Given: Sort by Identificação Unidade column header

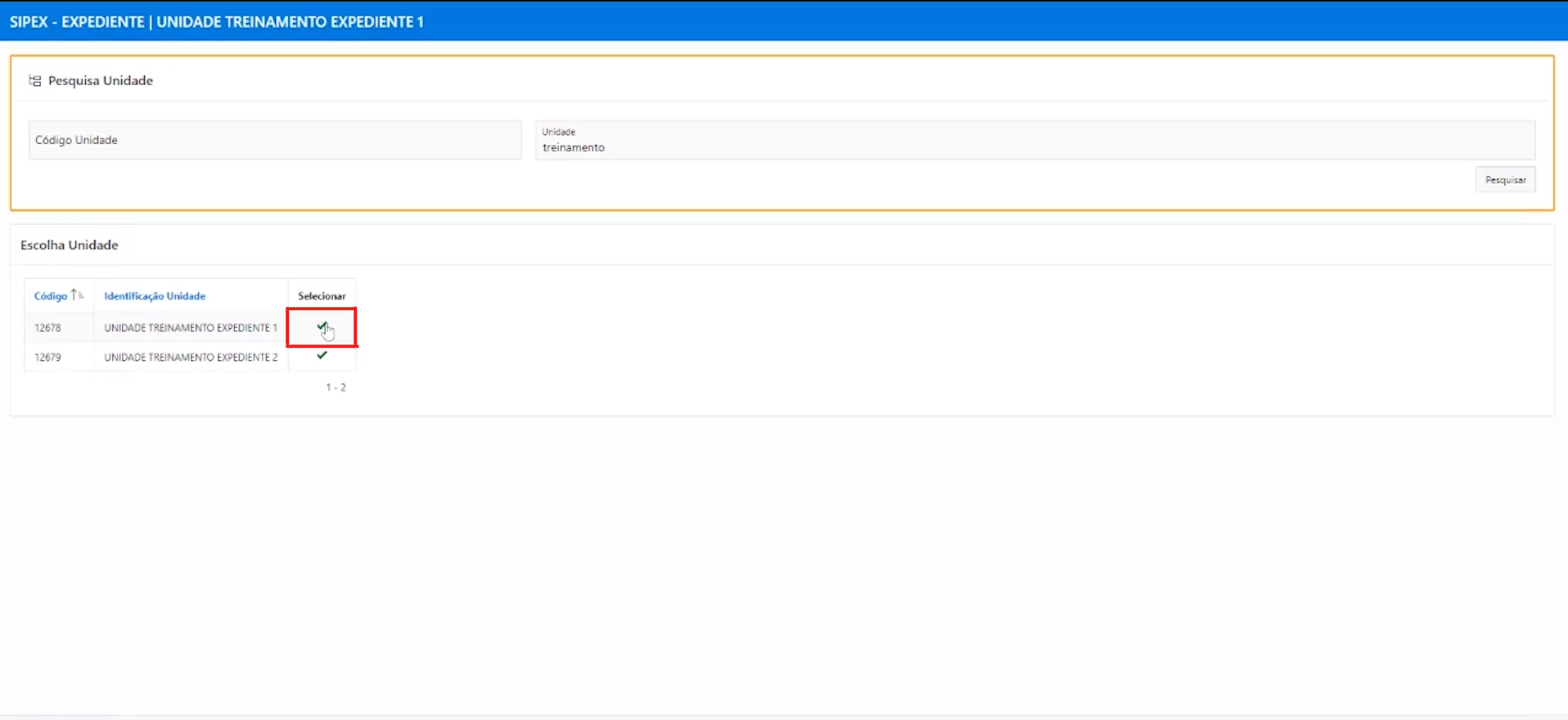Looking at the screenshot, I should [x=155, y=296].
